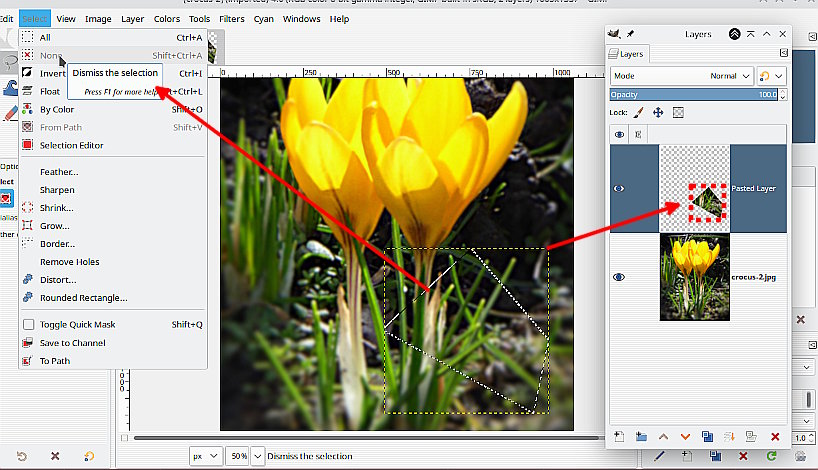Lock position and size of the layer

658,112
